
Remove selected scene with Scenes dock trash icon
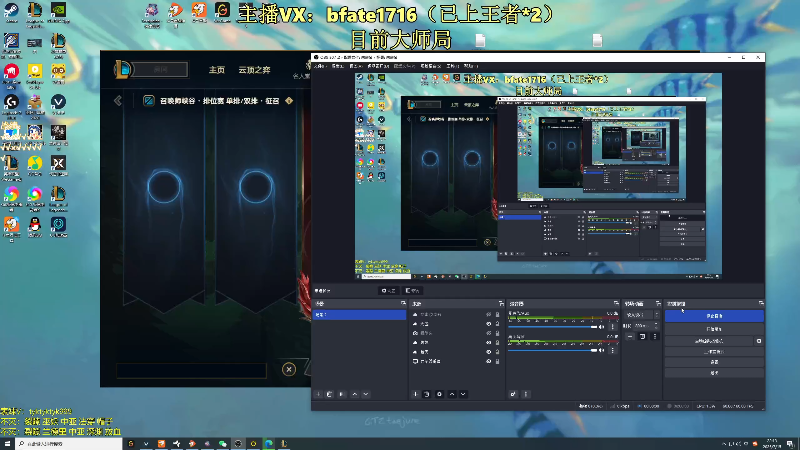(330, 394)
